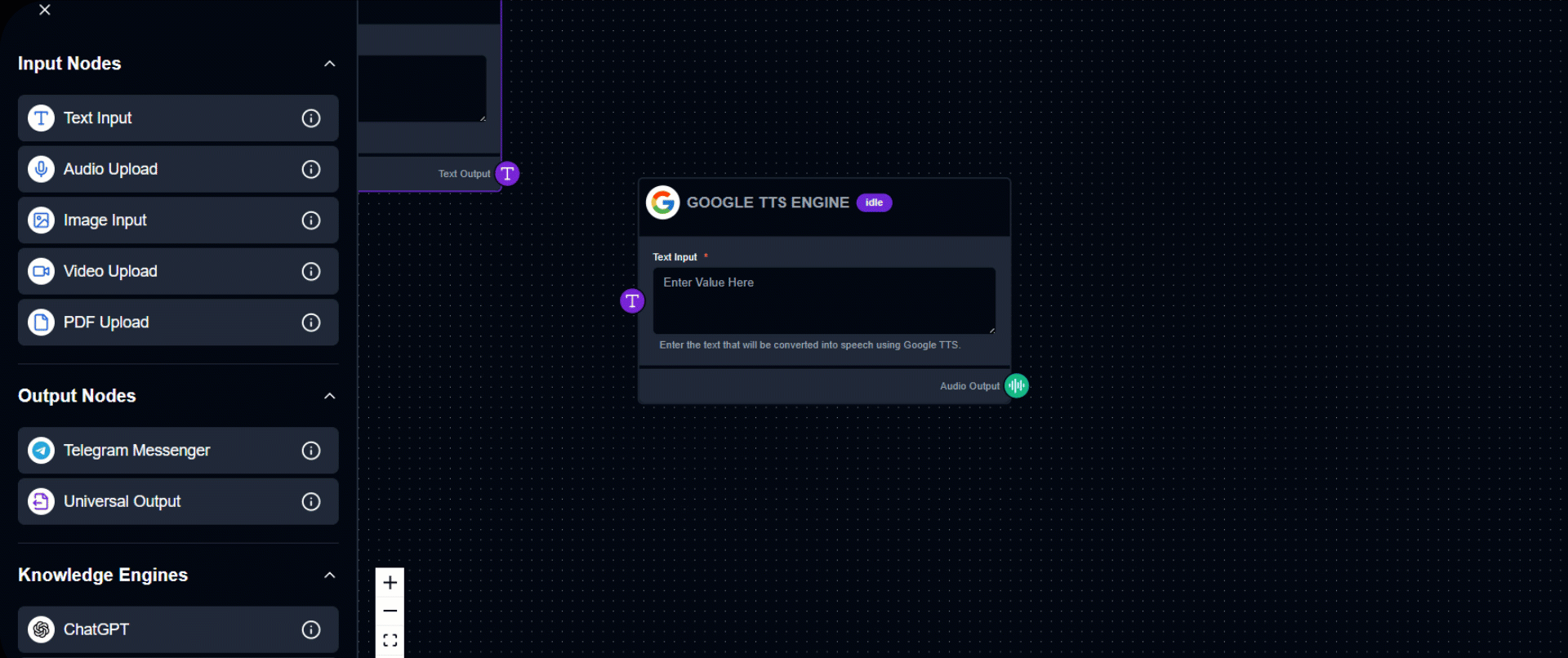Collapse the Input Nodes section
1568x658 pixels.
point(330,64)
